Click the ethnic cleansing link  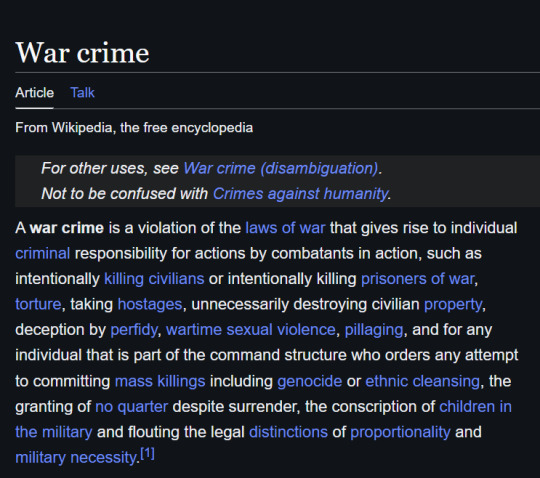(x=423, y=381)
